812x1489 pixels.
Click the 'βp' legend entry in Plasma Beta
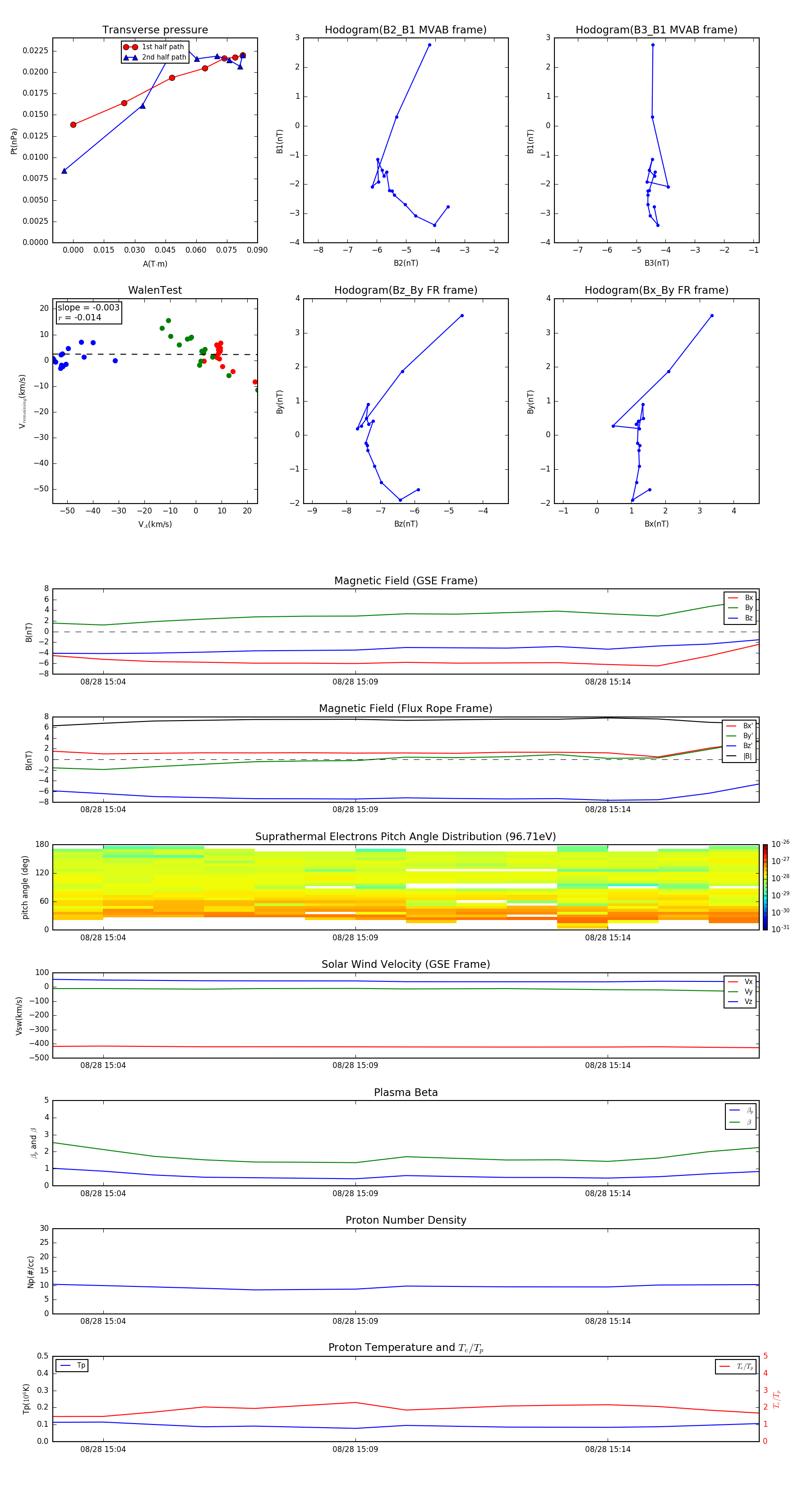click(x=742, y=1110)
